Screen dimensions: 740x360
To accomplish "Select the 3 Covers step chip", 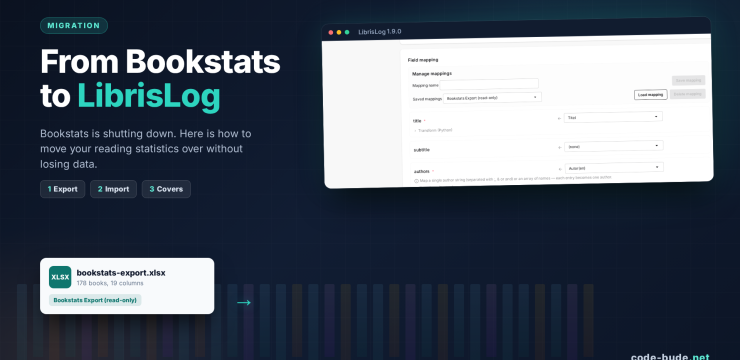I will tap(166, 189).
